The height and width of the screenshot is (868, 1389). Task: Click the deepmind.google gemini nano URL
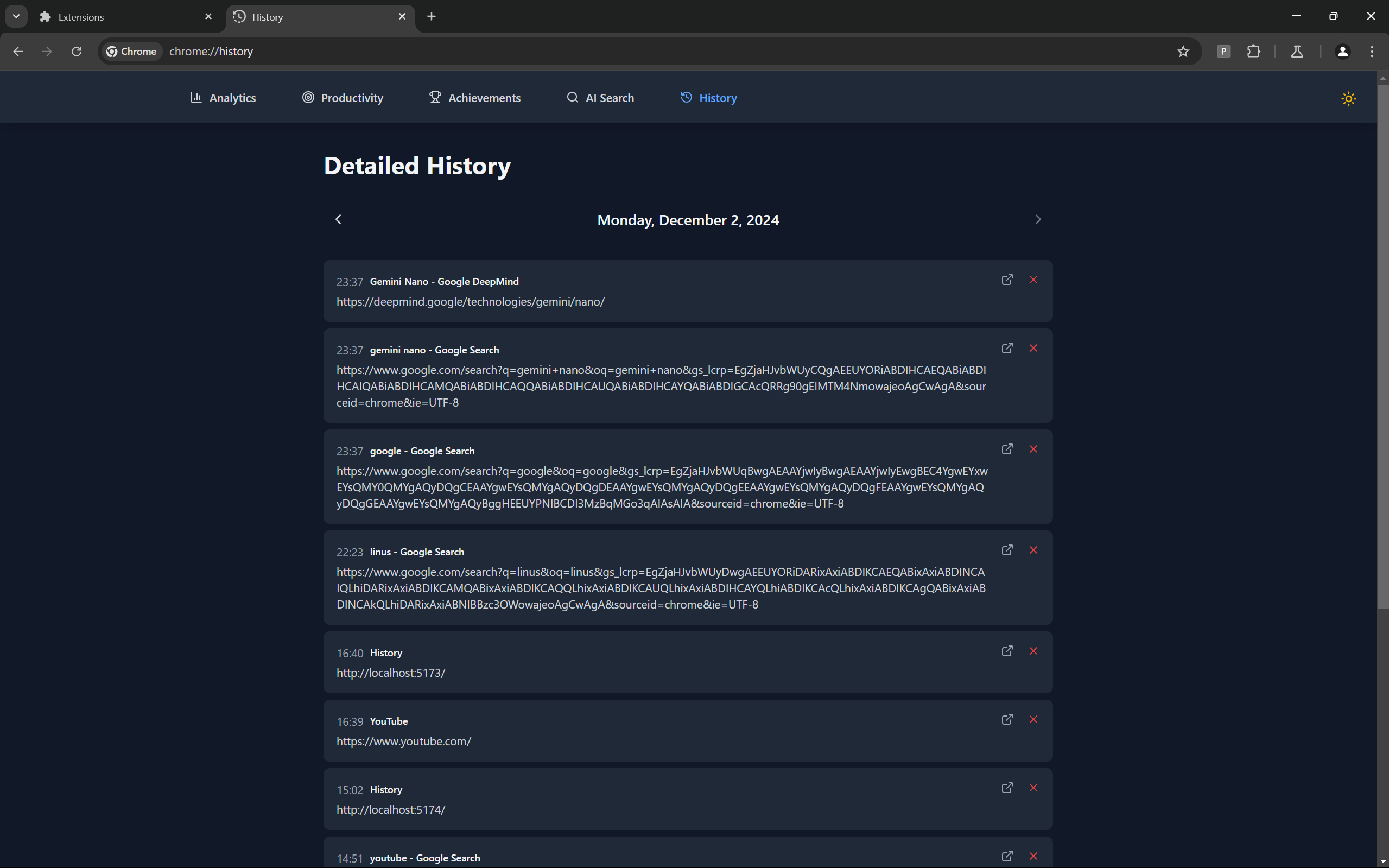(470, 302)
